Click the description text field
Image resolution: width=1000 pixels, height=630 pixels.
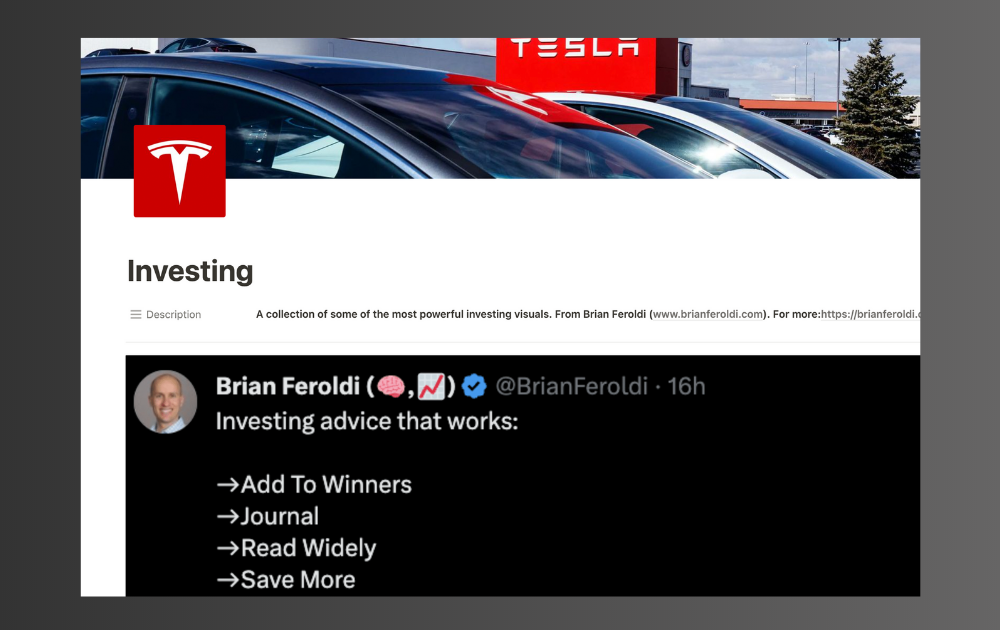587,314
